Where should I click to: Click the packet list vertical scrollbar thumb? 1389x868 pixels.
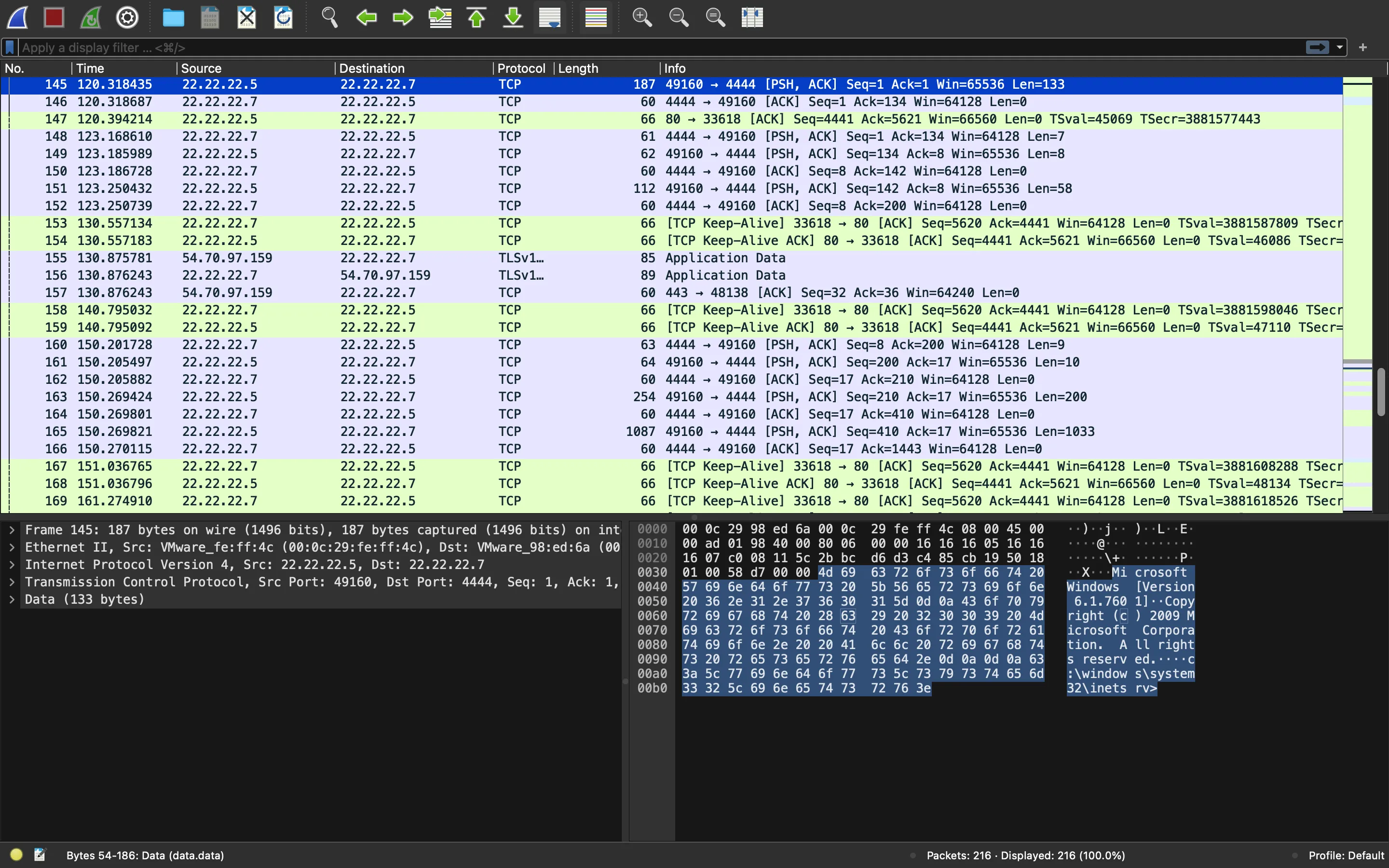point(1381,392)
